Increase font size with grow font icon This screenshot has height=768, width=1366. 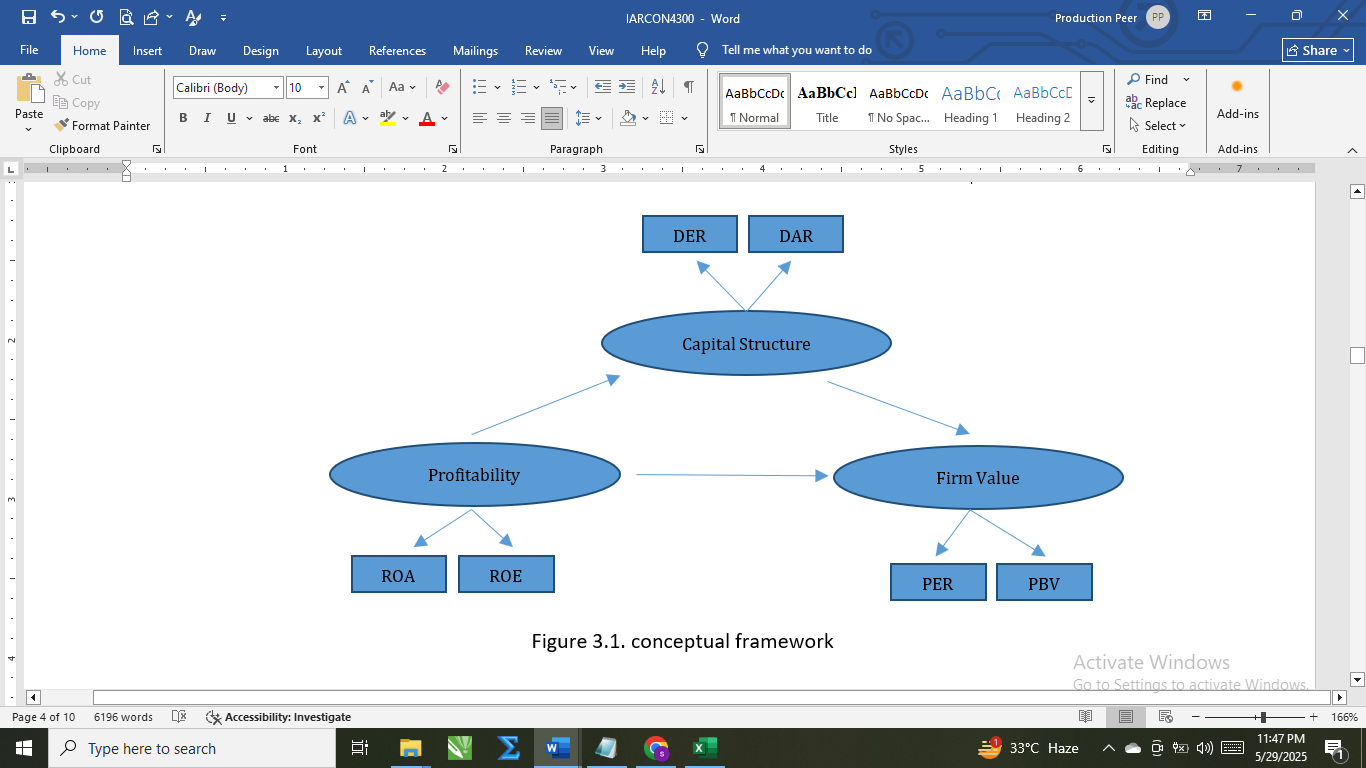(x=343, y=88)
